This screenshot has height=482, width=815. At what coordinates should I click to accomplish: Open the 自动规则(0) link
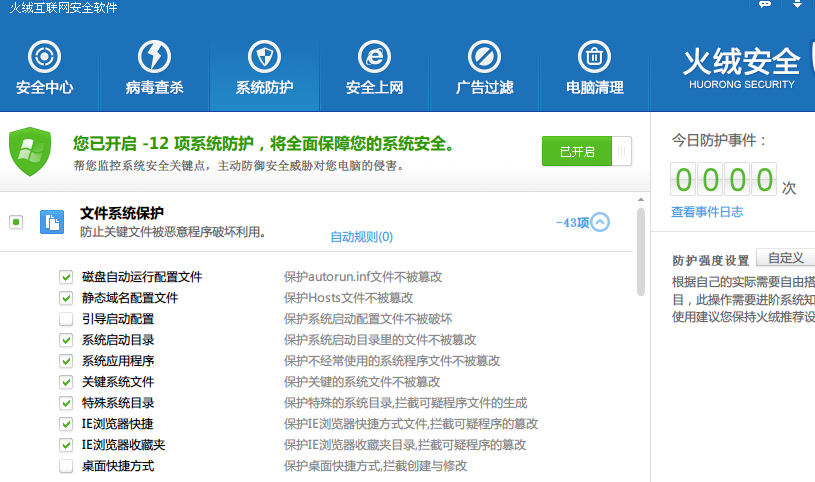pyautogui.click(x=361, y=237)
